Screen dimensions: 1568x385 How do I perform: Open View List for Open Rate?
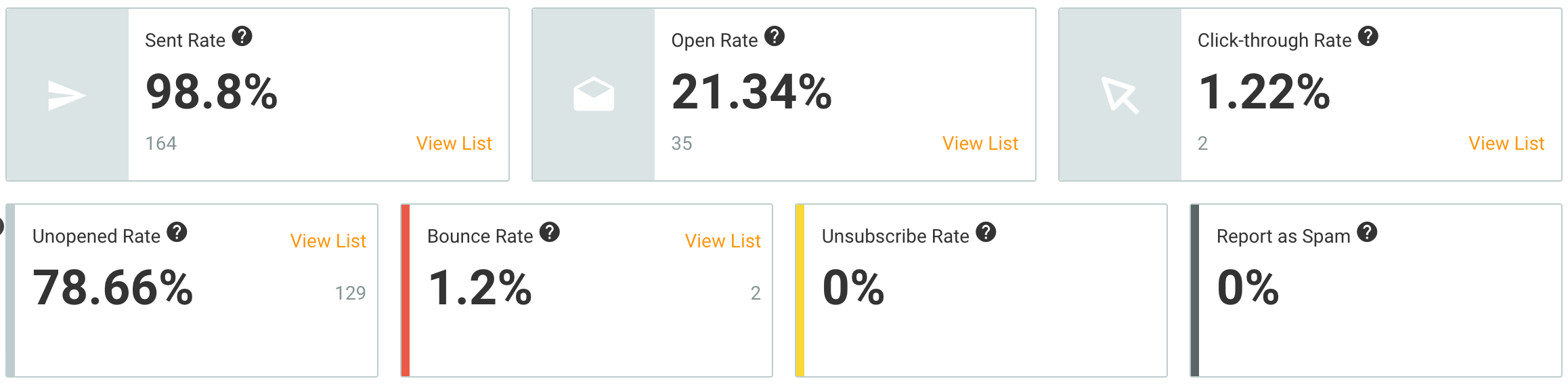(980, 144)
